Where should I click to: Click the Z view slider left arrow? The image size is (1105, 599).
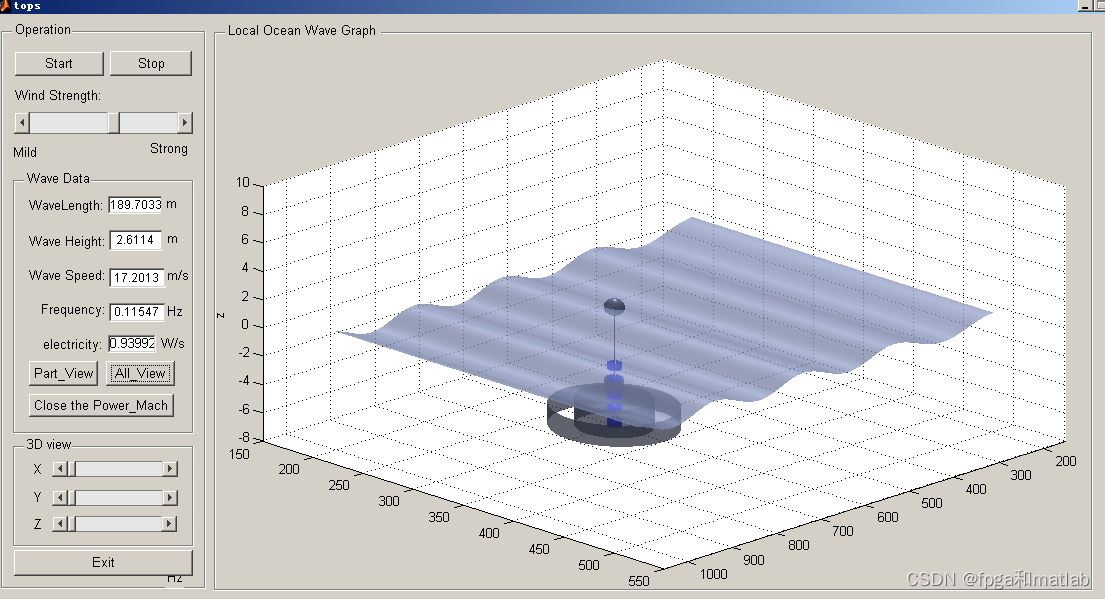coord(60,524)
